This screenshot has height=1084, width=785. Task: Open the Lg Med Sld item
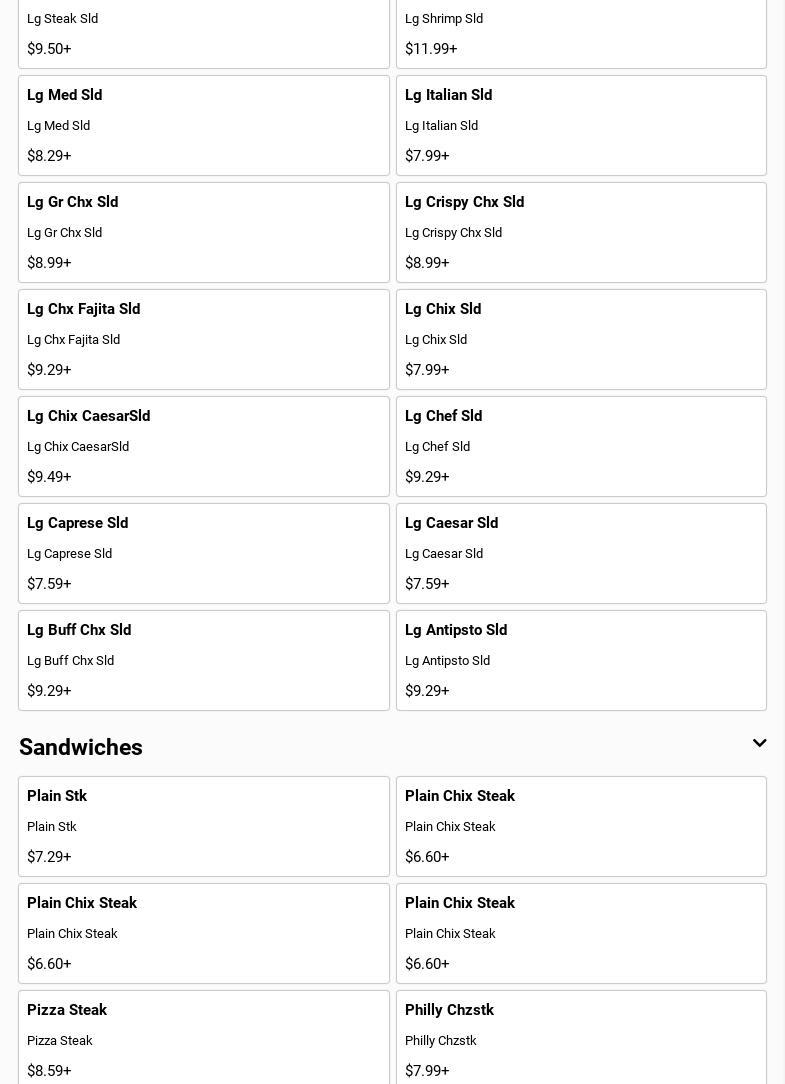tap(203, 125)
